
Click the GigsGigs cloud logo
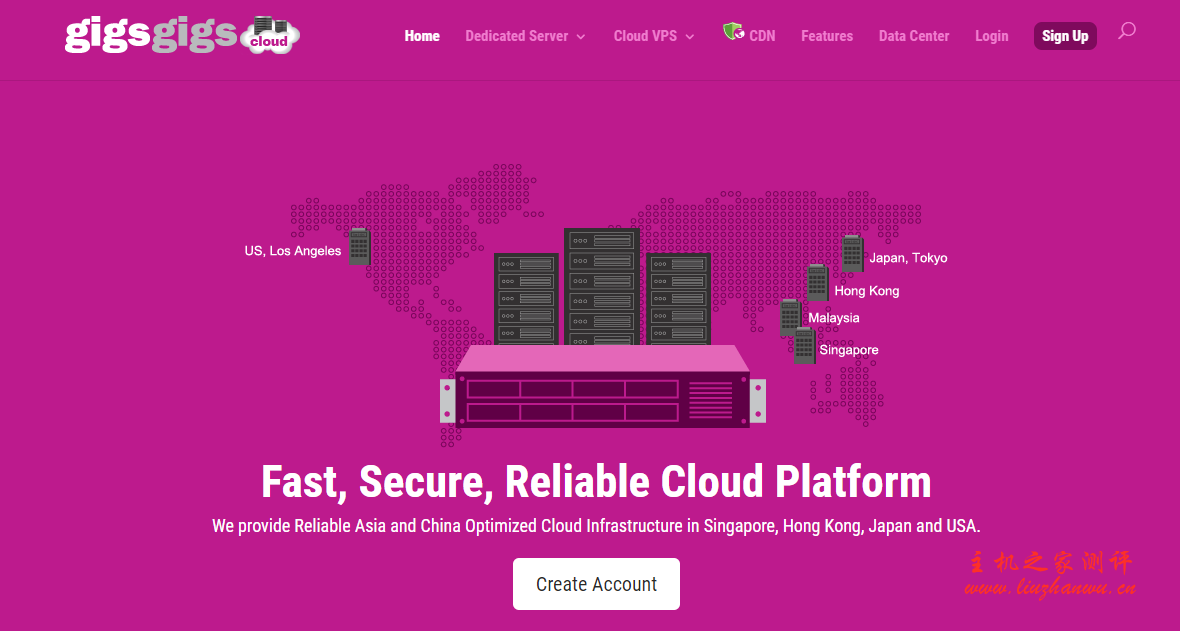[182, 35]
